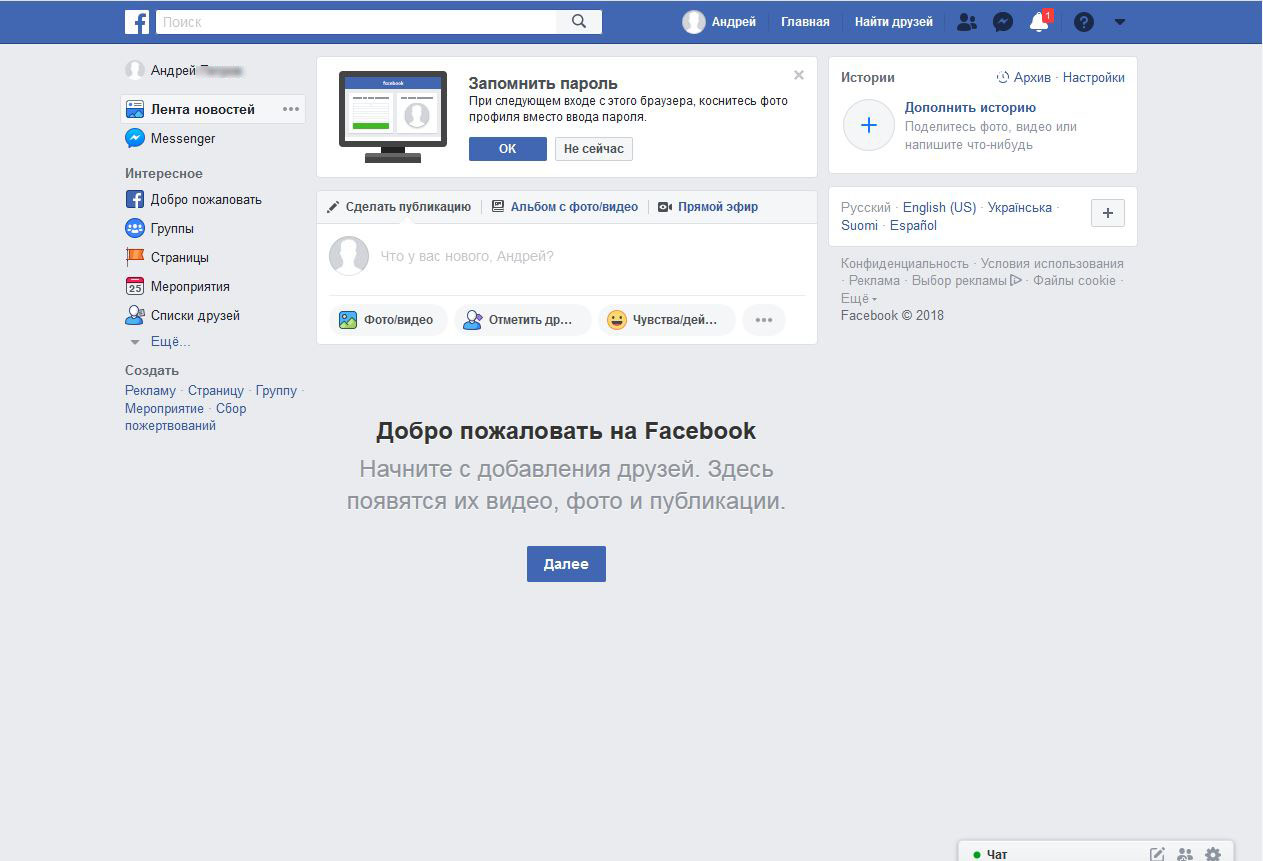Expand Ещё... in the left sidebar
The width and height of the screenshot is (1263, 861).
(170, 341)
